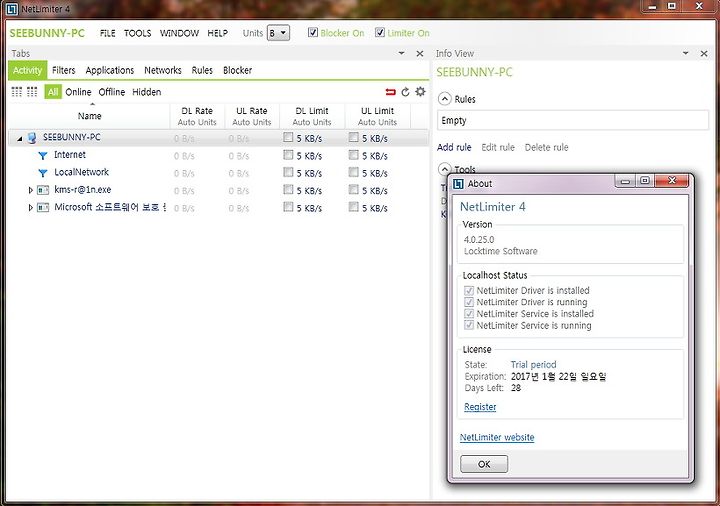Collapse the Rules section in Info View
This screenshot has height=506, width=720.
pos(444,99)
